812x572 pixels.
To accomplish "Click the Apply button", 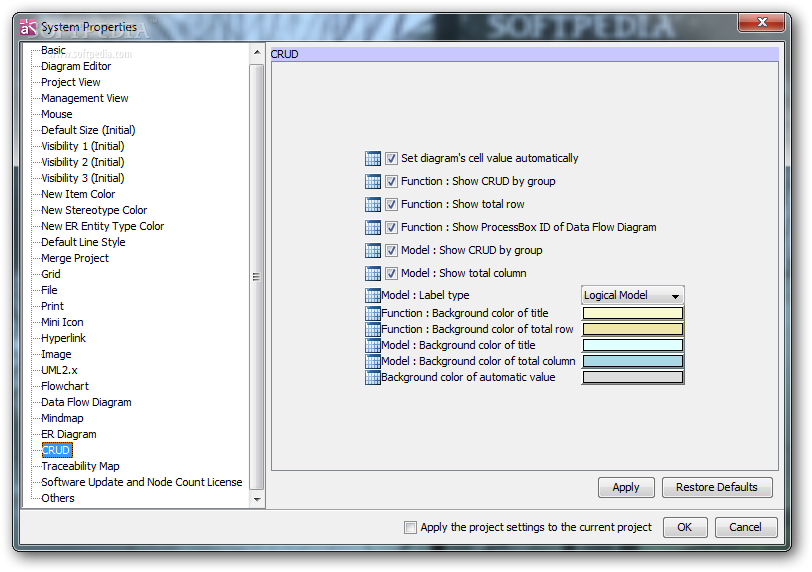I will pyautogui.click(x=626, y=487).
